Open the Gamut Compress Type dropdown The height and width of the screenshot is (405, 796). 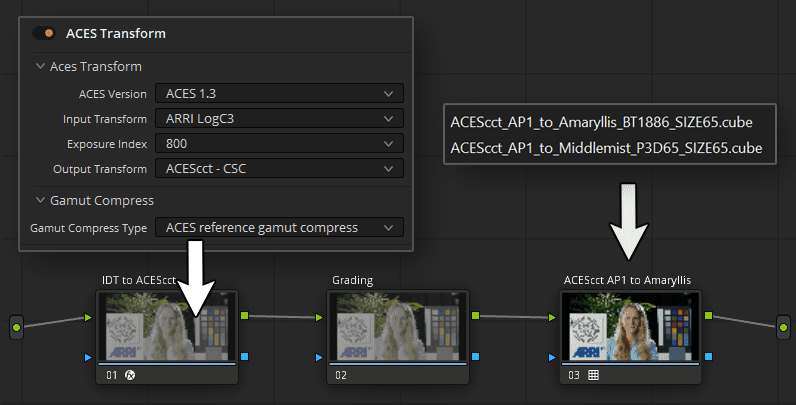279,228
